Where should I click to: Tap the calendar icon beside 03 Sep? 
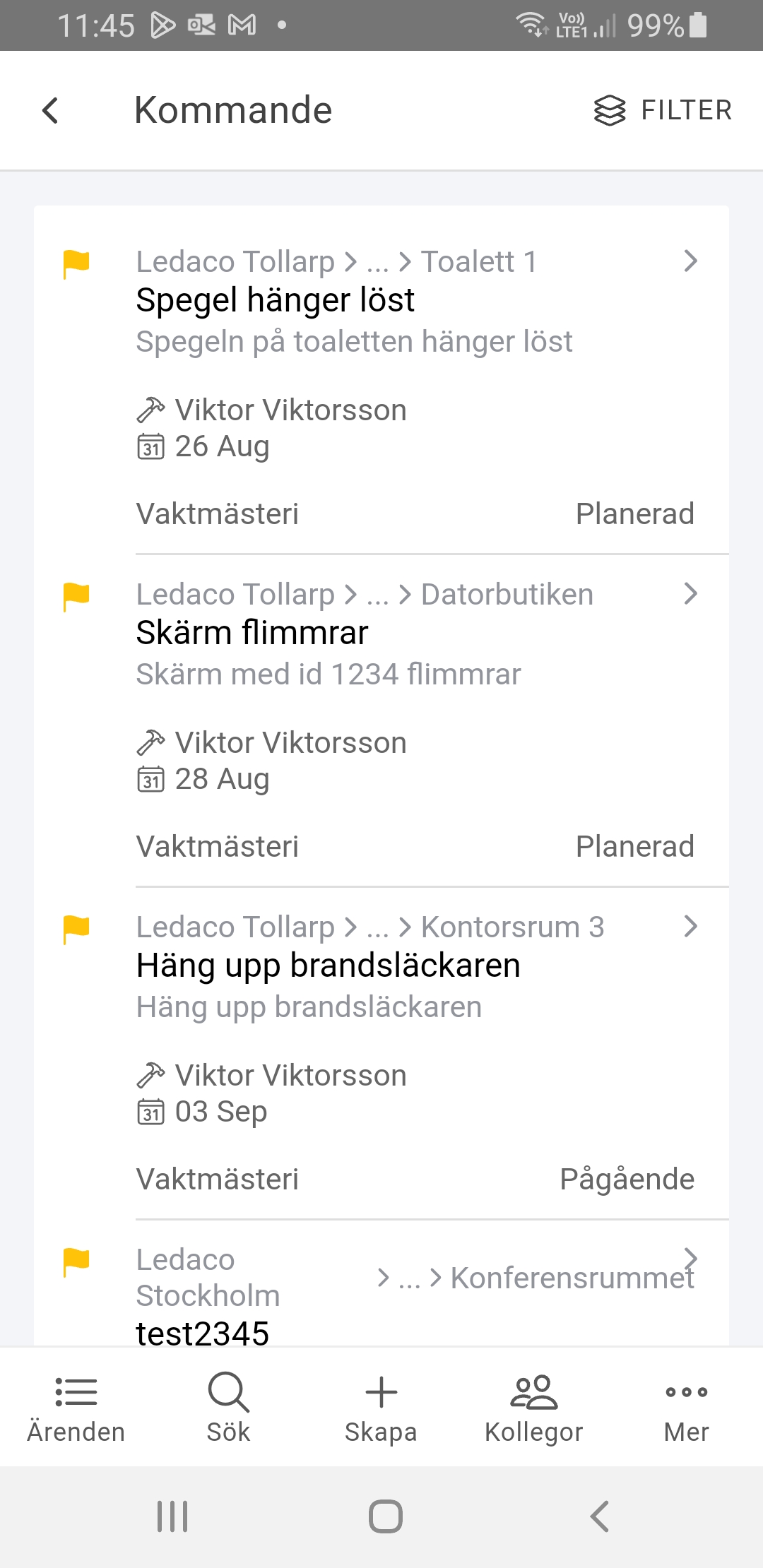(x=150, y=1112)
